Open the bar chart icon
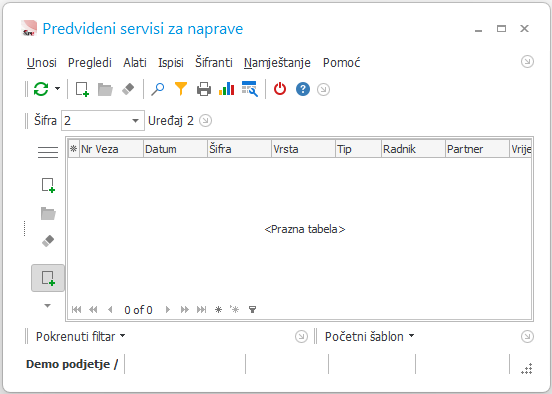 click(226, 89)
